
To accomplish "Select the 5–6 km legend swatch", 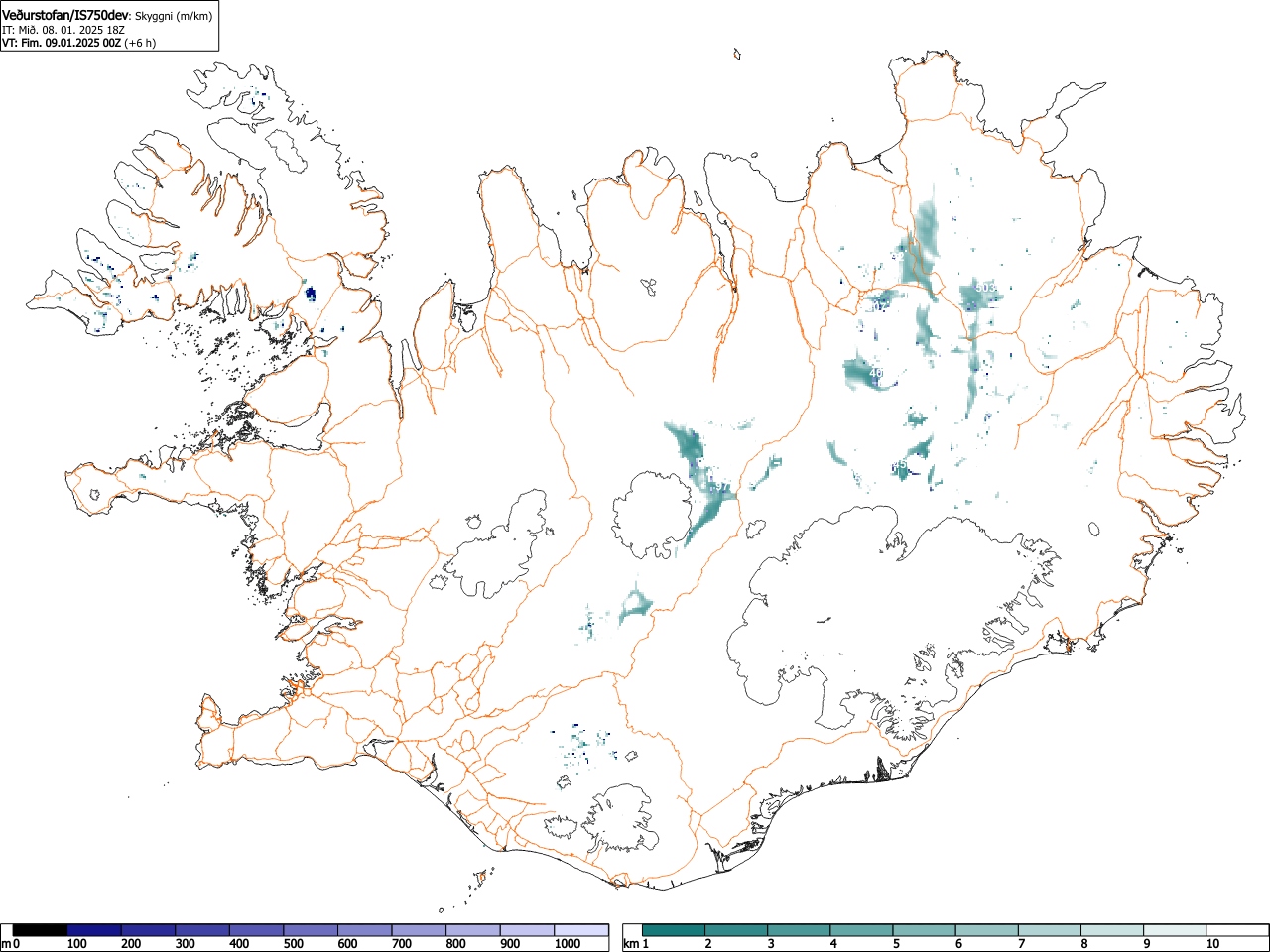I will [x=924, y=930].
